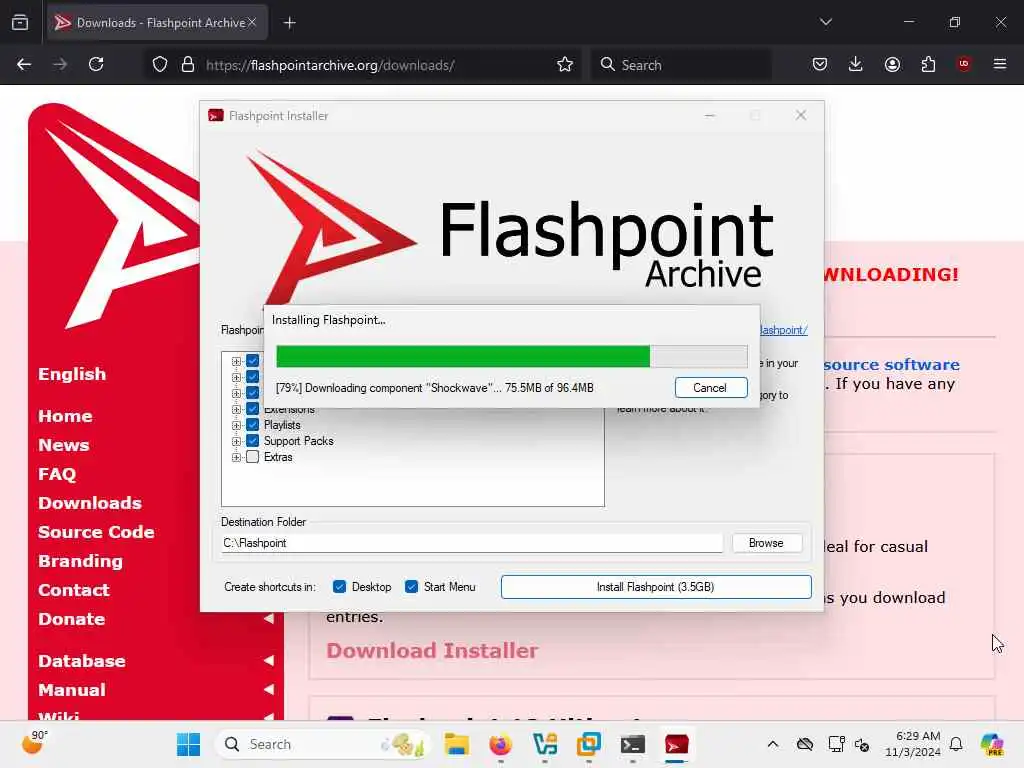Image resolution: width=1024 pixels, height=768 pixels.
Task: Open the Firefox hamburger application menu
Action: (x=1000, y=64)
